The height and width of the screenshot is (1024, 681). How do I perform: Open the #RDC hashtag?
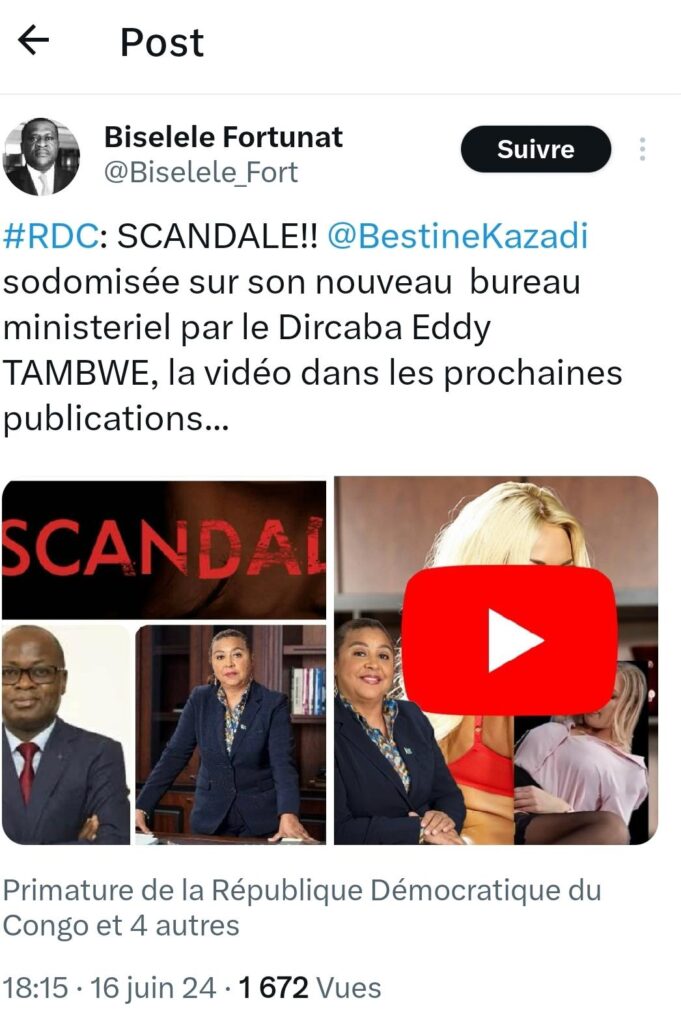point(51,236)
